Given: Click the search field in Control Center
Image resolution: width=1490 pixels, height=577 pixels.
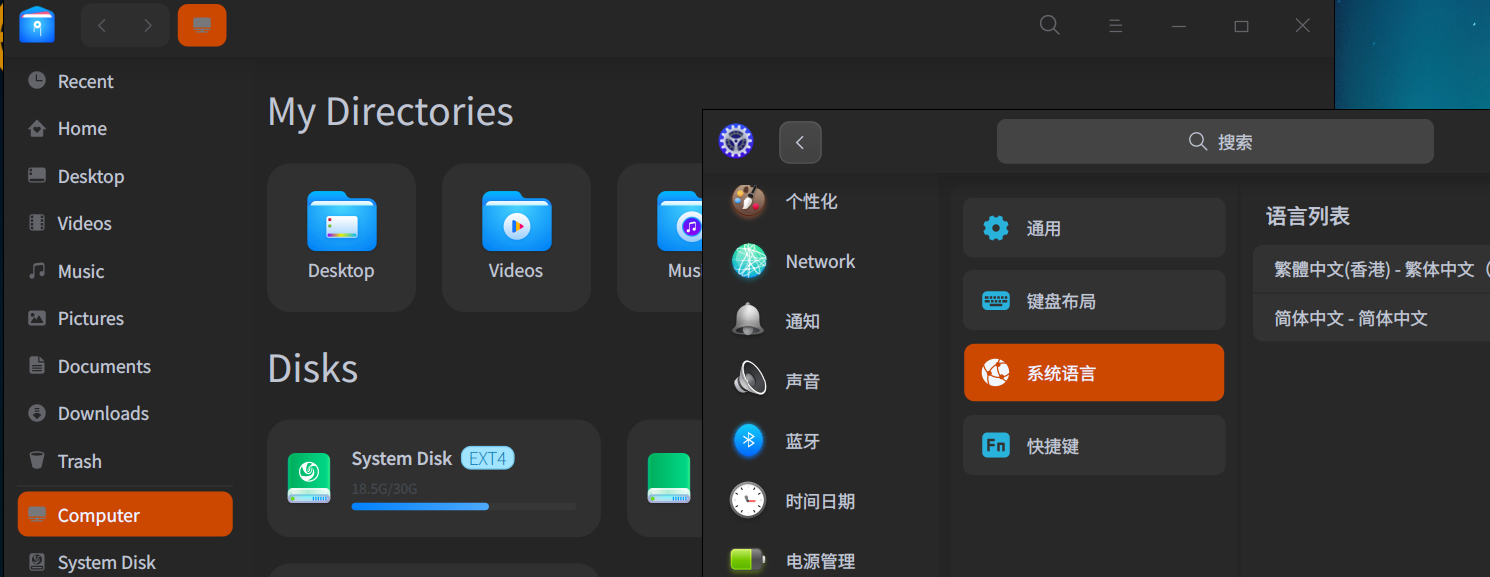Looking at the screenshot, I should pyautogui.click(x=1215, y=141).
